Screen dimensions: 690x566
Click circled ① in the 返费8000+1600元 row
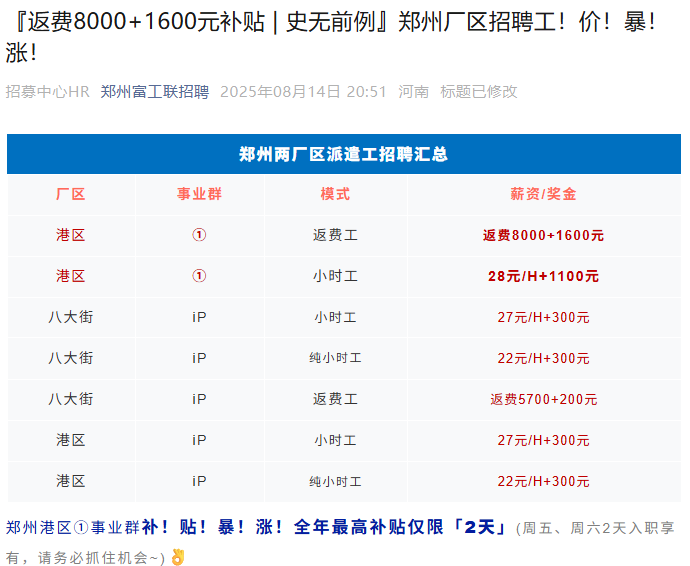pos(199,235)
